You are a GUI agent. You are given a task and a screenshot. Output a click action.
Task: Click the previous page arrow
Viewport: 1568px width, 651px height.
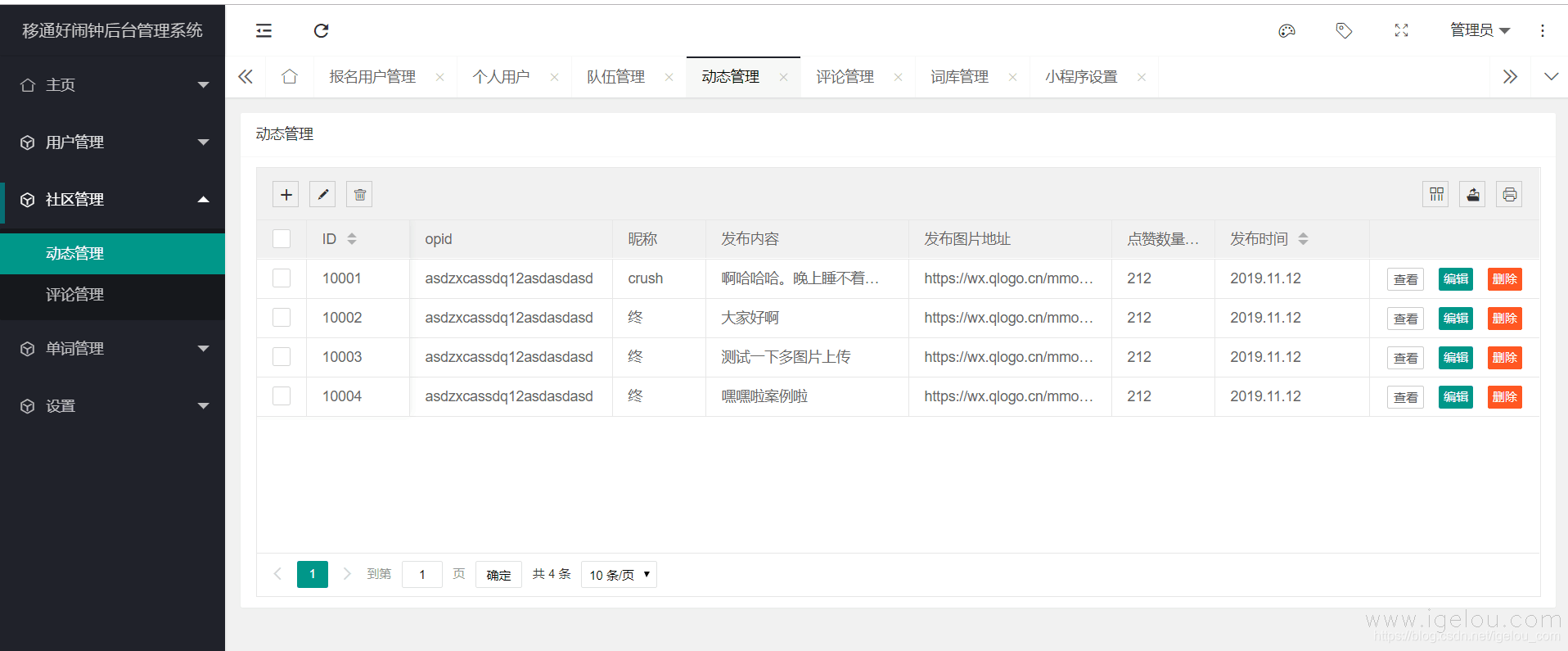277,574
